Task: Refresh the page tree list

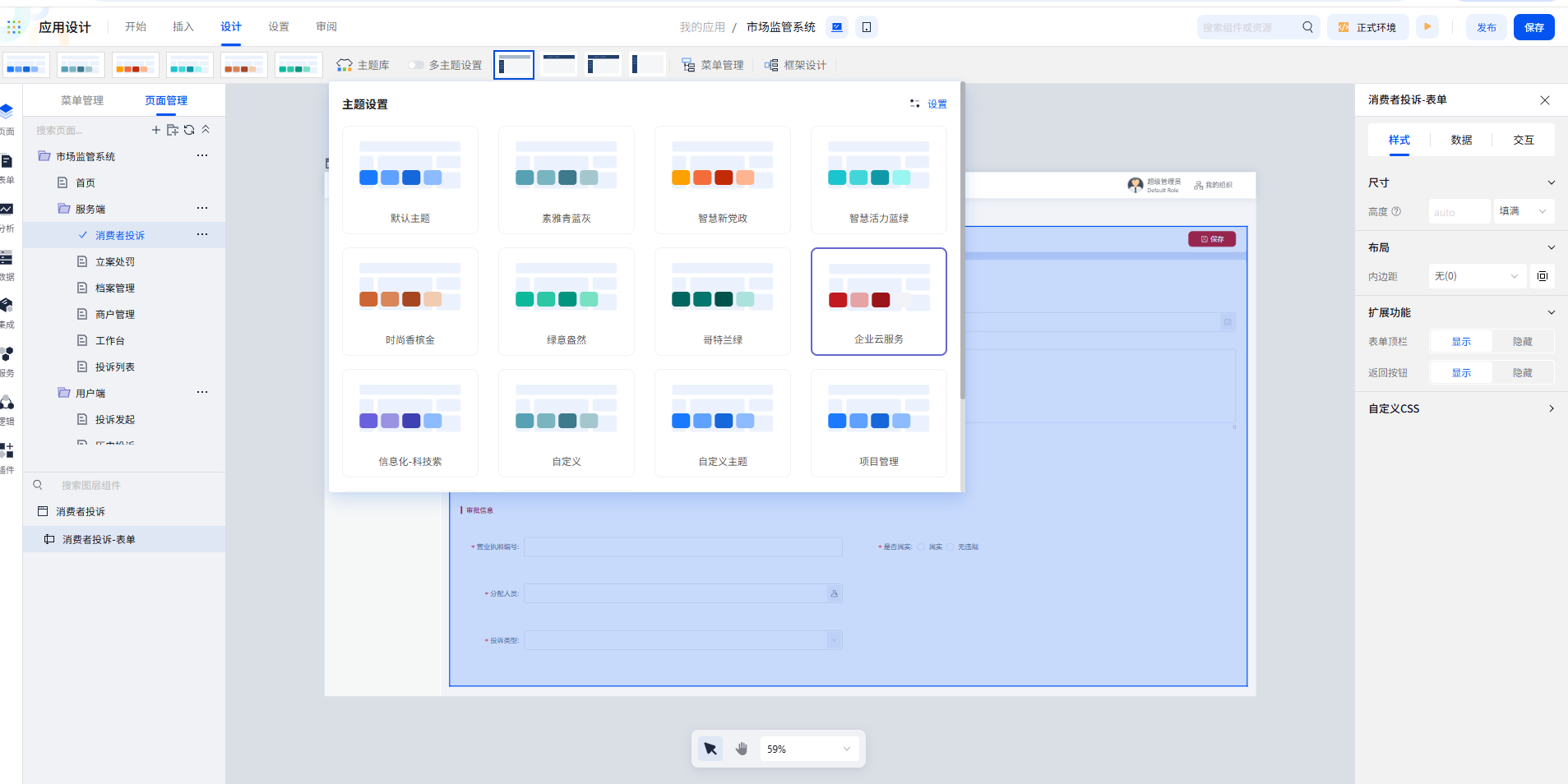Action: click(189, 130)
